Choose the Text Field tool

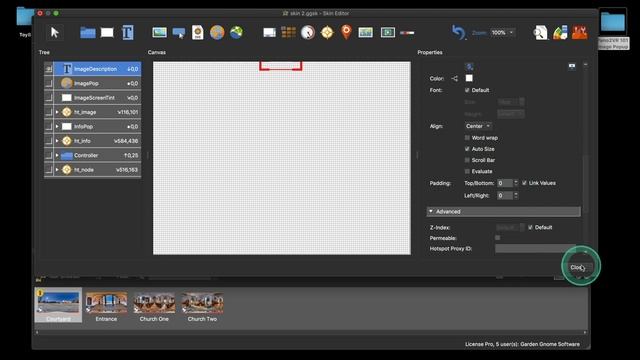(128, 32)
